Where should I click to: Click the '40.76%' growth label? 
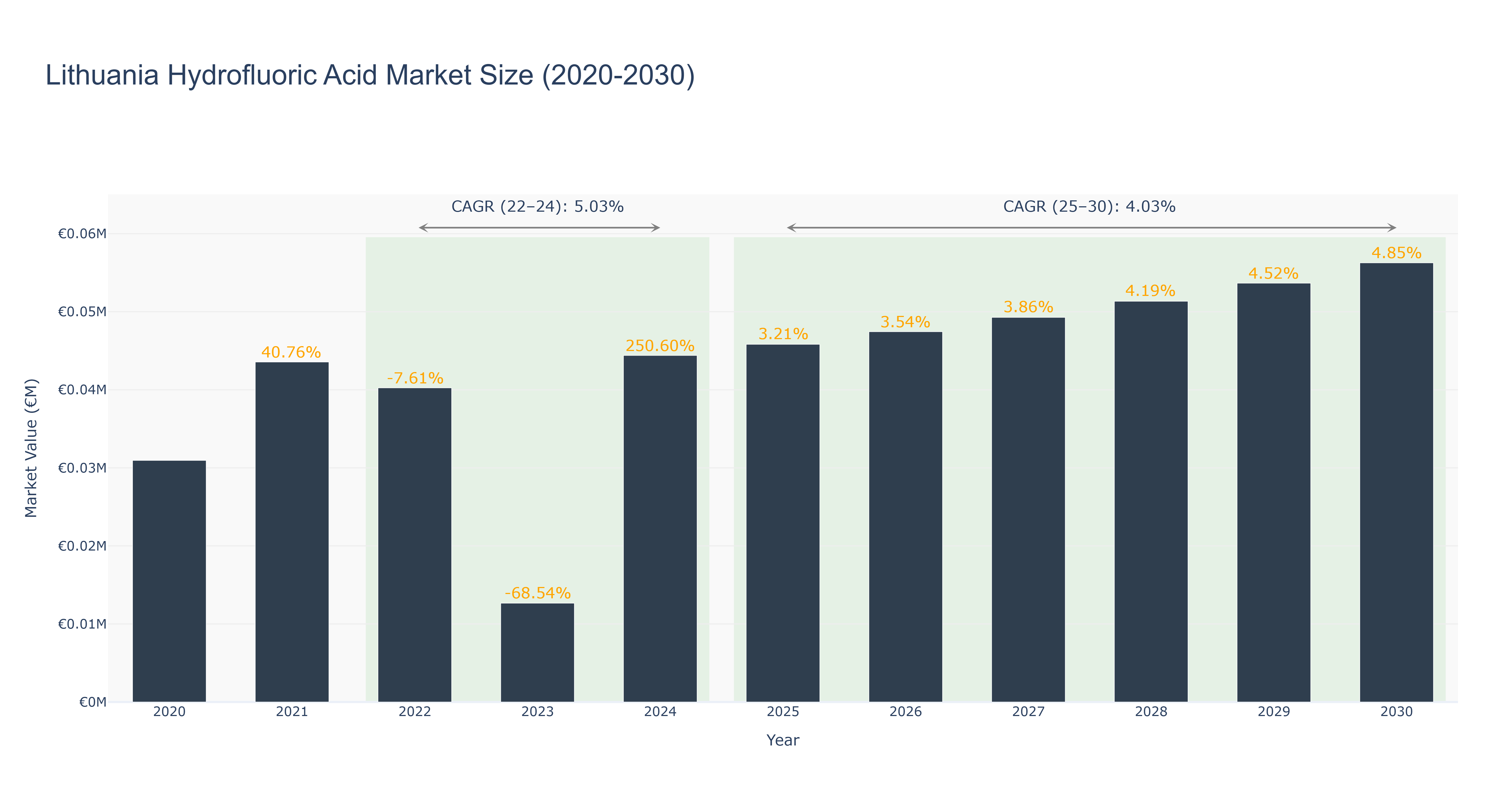coord(291,352)
